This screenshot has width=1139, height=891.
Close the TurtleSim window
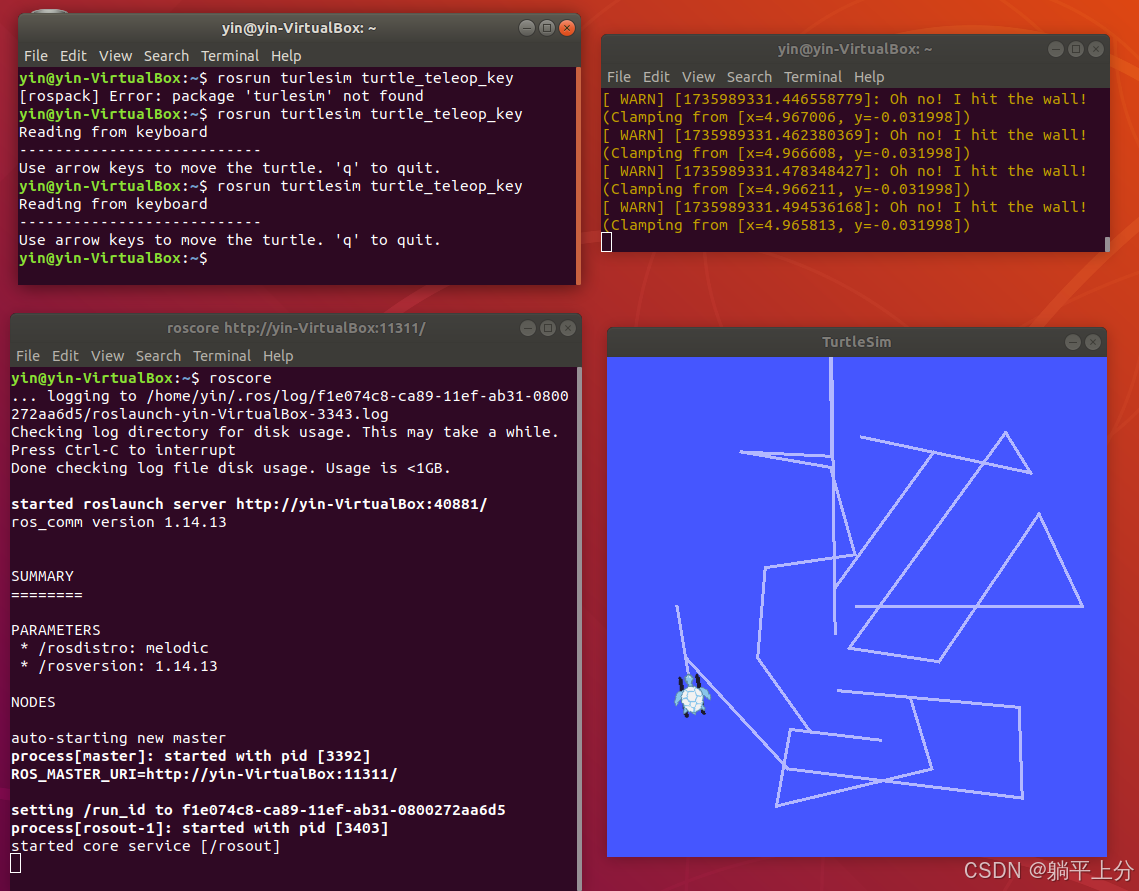(1093, 342)
